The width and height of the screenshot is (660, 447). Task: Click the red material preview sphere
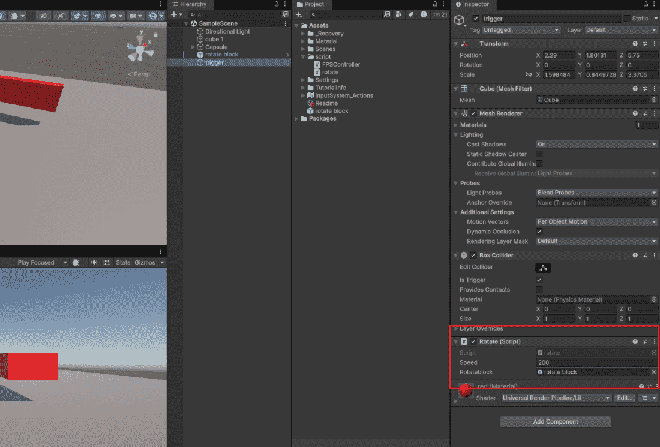pyautogui.click(x=466, y=391)
